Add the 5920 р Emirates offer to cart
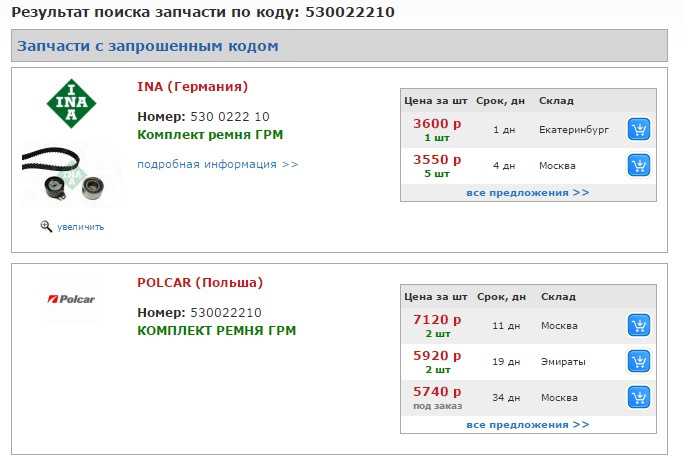This screenshot has width=683, height=465. tap(639, 361)
